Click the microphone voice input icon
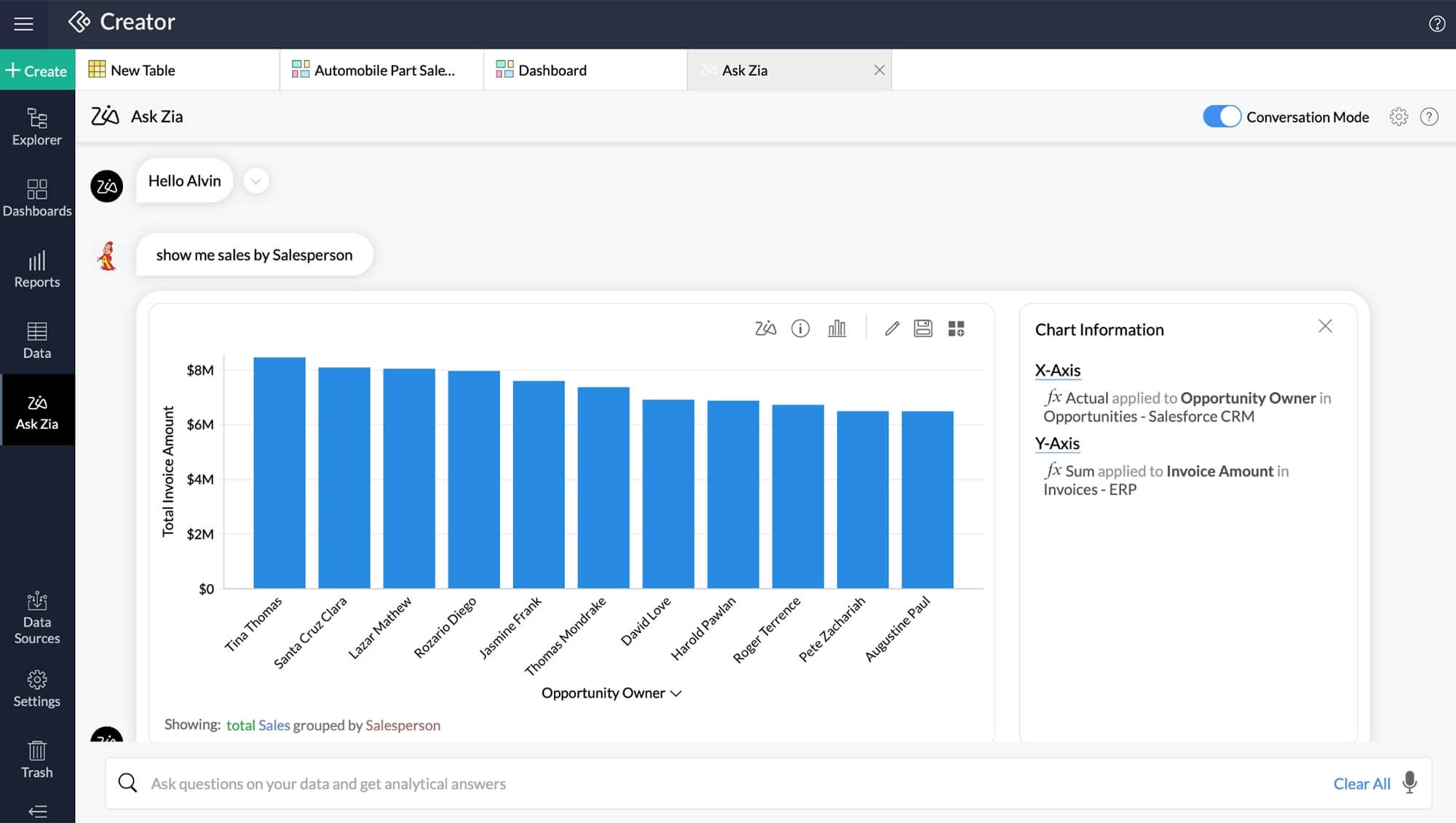Image resolution: width=1456 pixels, height=823 pixels. tap(1409, 783)
